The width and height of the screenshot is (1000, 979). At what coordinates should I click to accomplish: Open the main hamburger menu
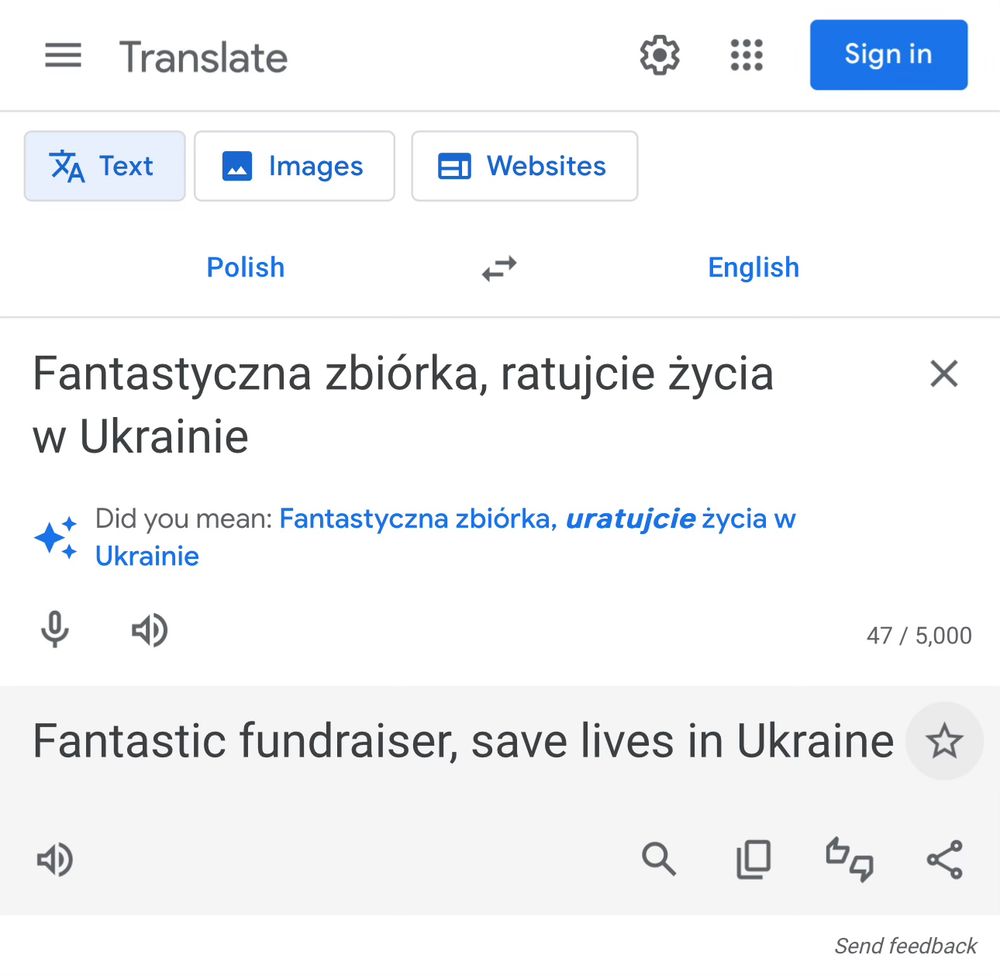click(x=63, y=55)
